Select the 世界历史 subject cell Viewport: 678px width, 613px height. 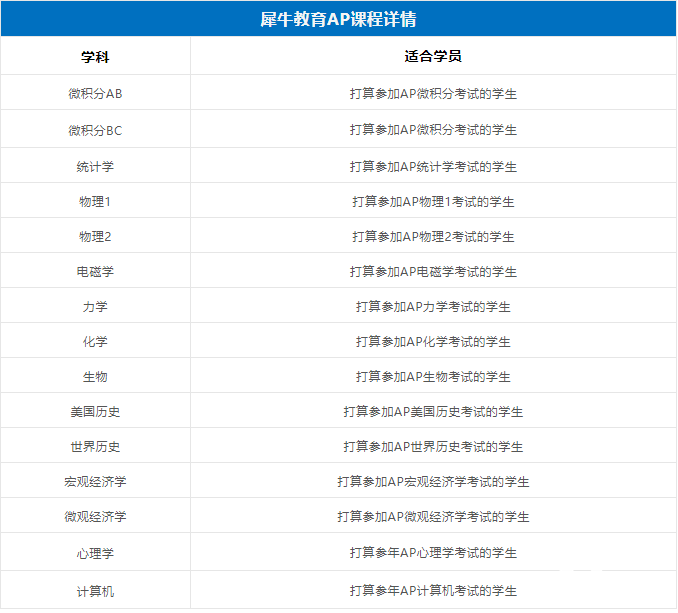point(95,447)
